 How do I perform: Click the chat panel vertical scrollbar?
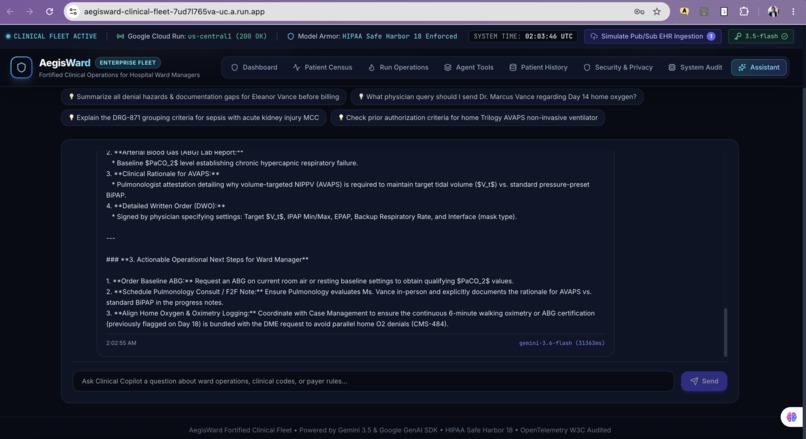click(725, 332)
